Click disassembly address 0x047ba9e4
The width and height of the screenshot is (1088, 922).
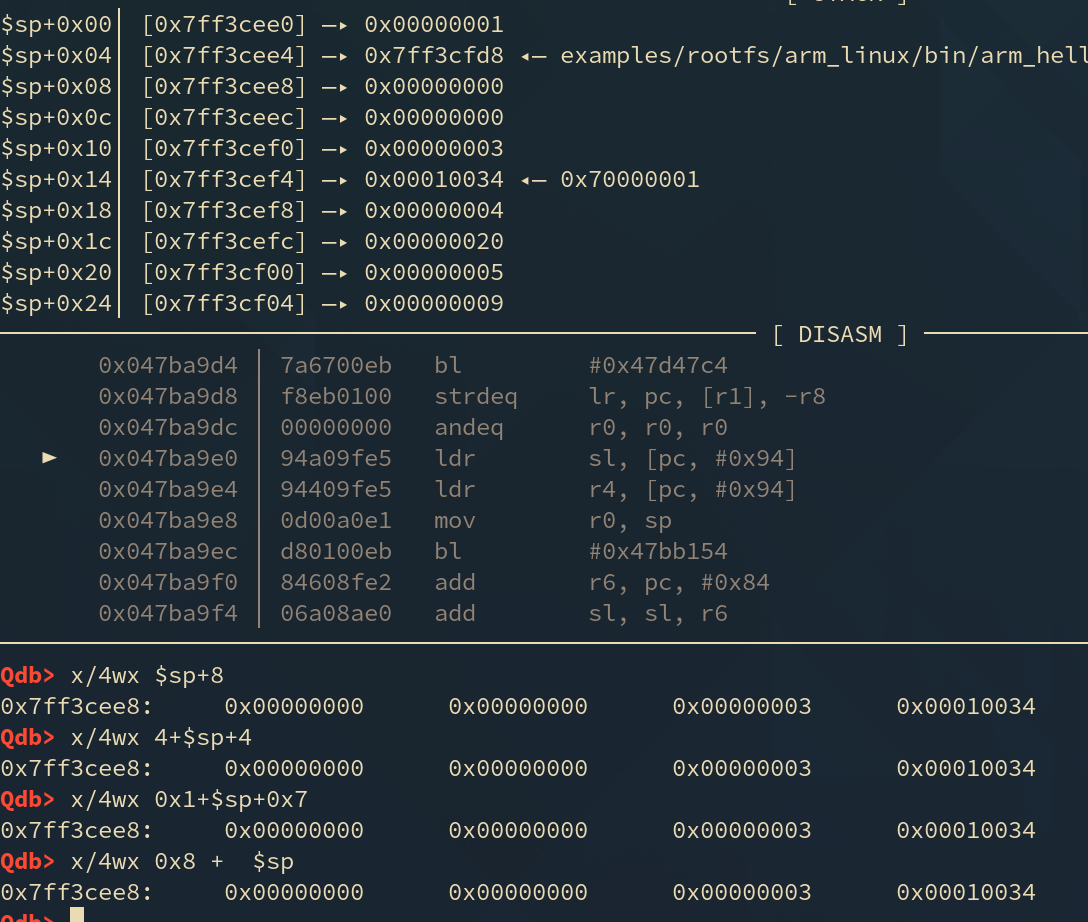[168, 490]
